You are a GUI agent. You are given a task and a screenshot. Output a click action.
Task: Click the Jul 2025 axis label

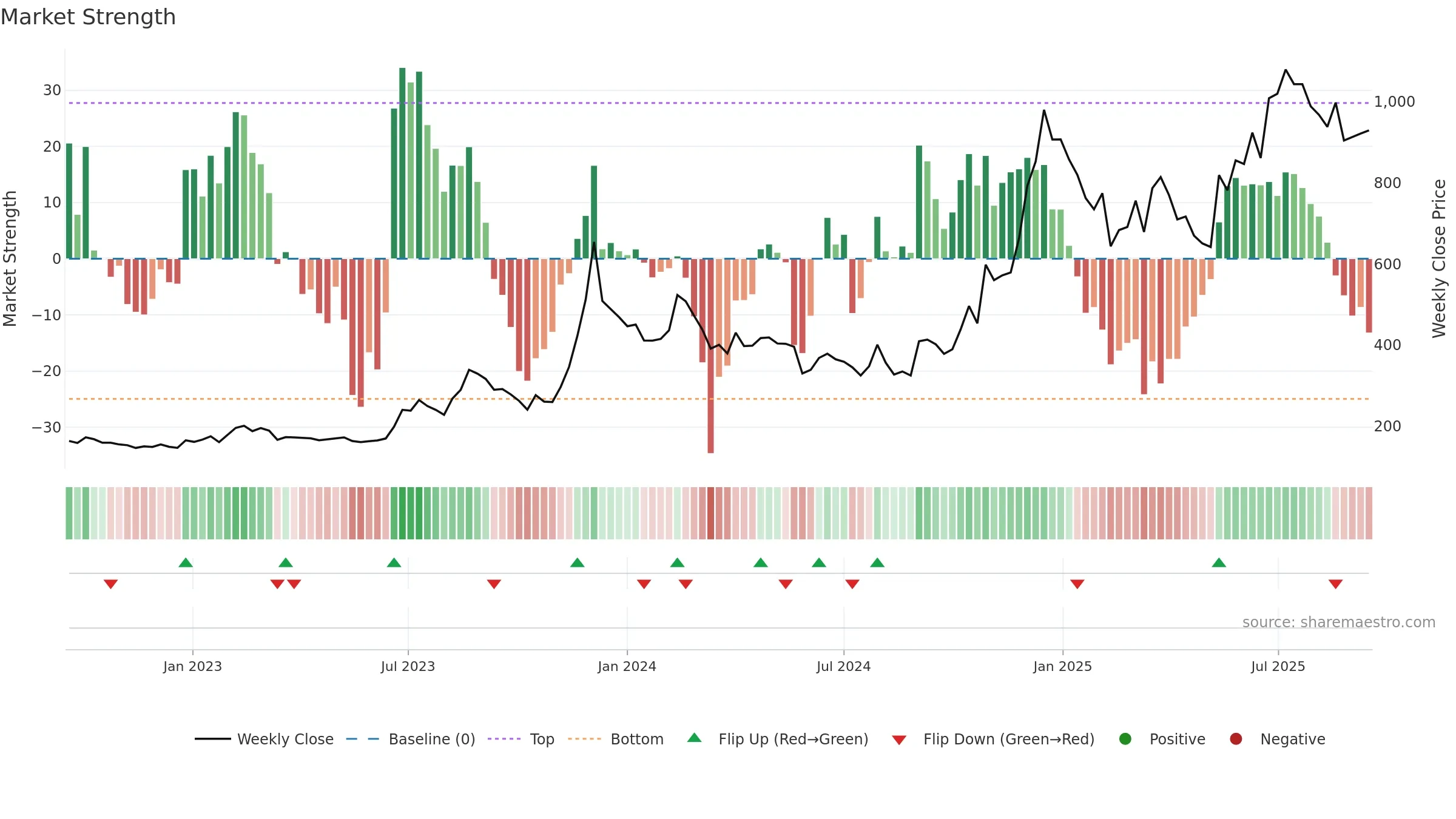click(x=1278, y=666)
